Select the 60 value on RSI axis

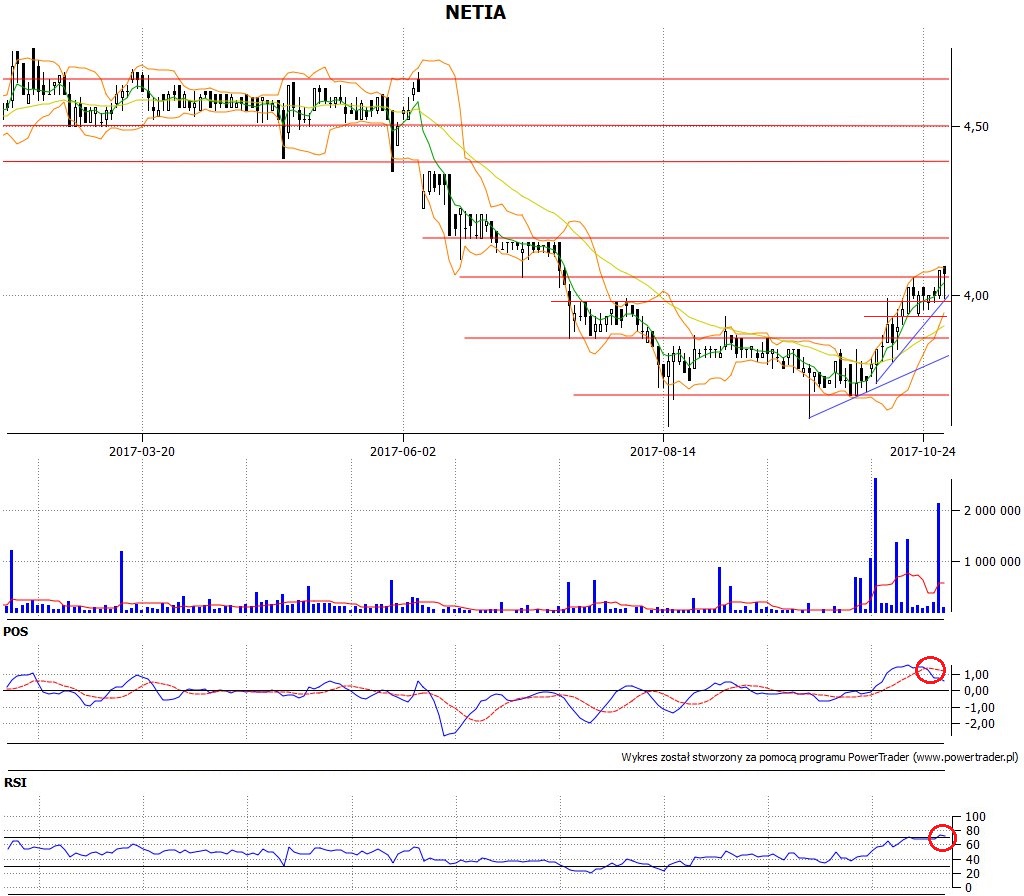(x=972, y=845)
